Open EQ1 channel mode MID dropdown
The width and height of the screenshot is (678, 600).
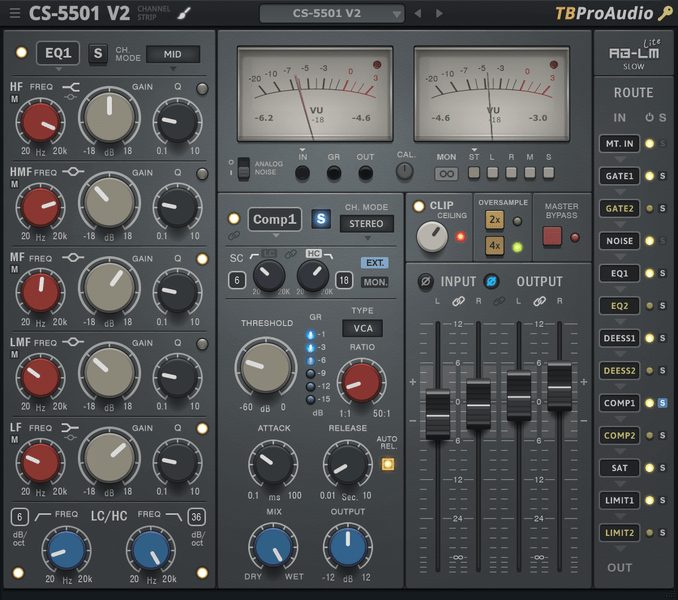(173, 54)
